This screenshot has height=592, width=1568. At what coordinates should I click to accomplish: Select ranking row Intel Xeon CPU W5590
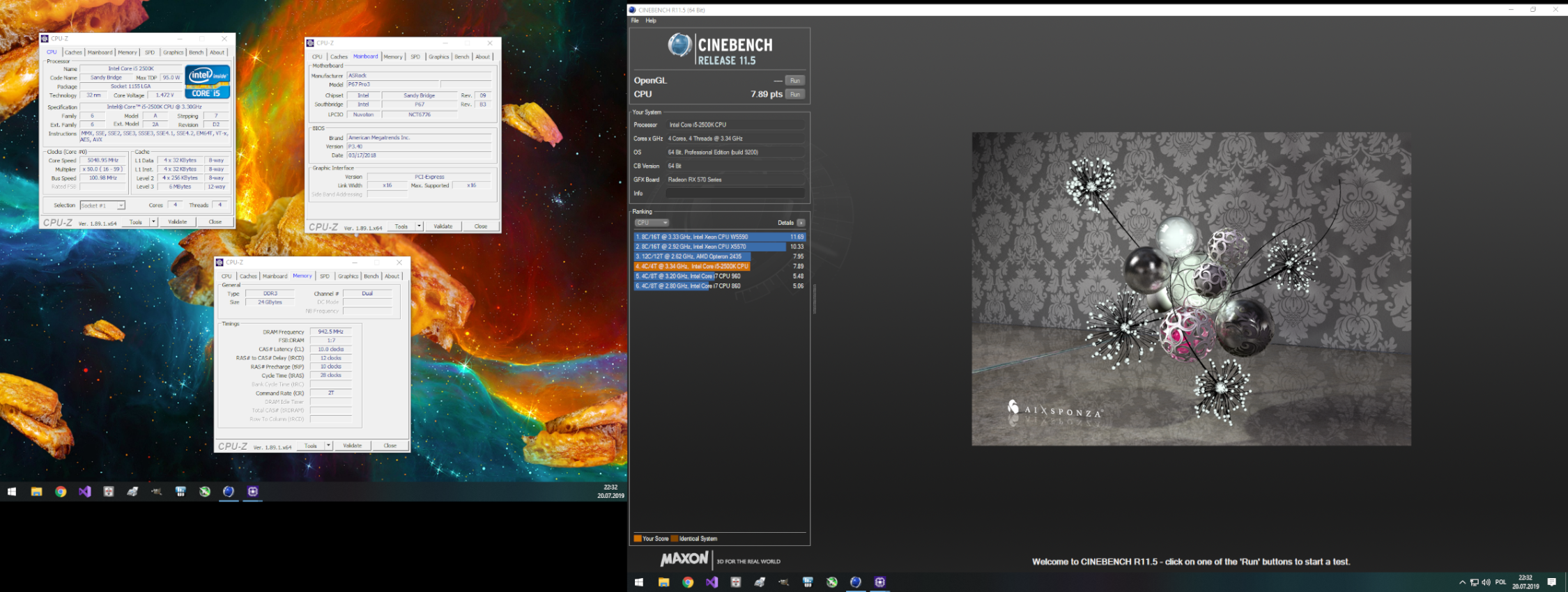[x=719, y=237]
